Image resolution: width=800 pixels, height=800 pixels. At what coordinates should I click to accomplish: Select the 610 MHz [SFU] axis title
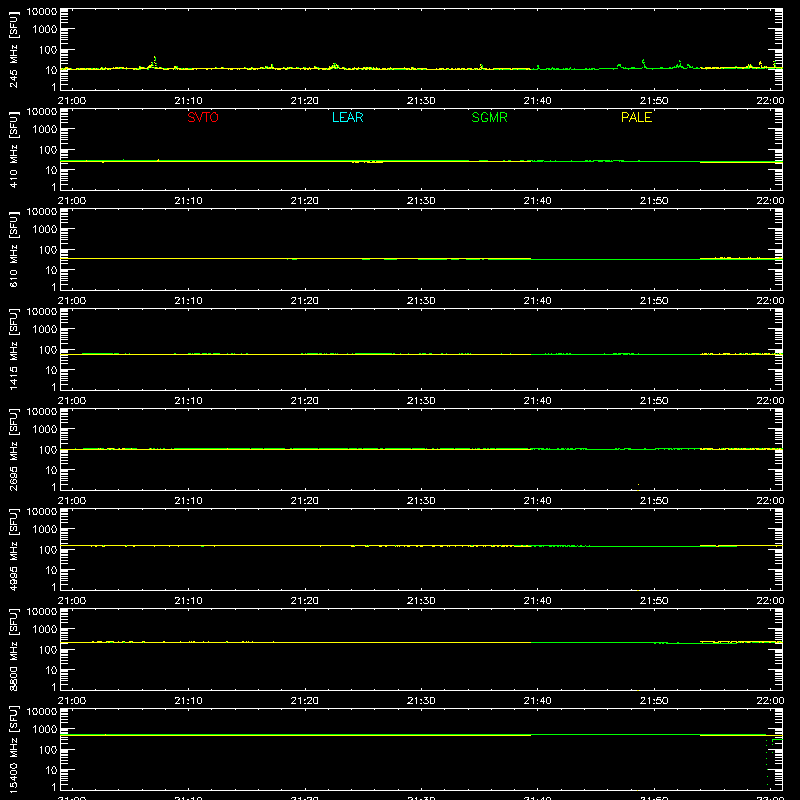(x=13, y=249)
